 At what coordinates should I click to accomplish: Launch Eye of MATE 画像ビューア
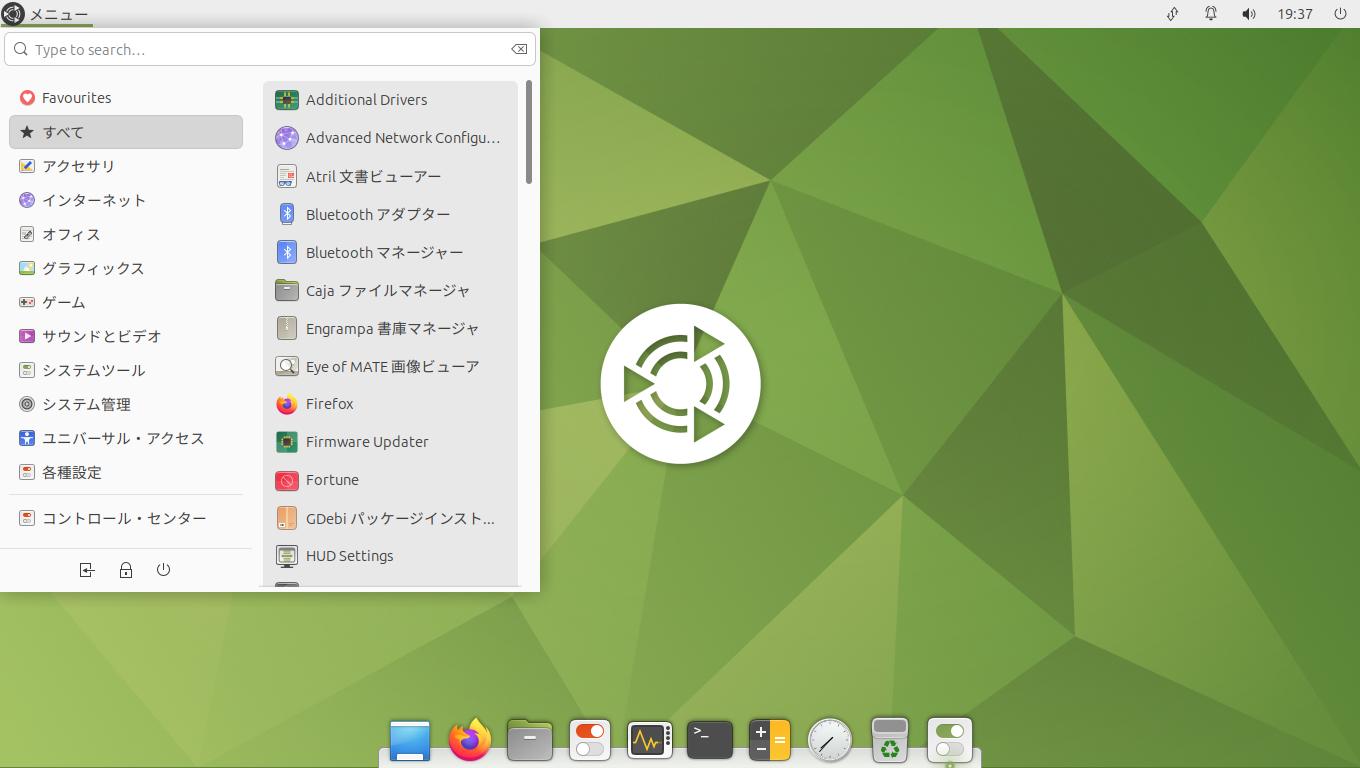pos(392,366)
